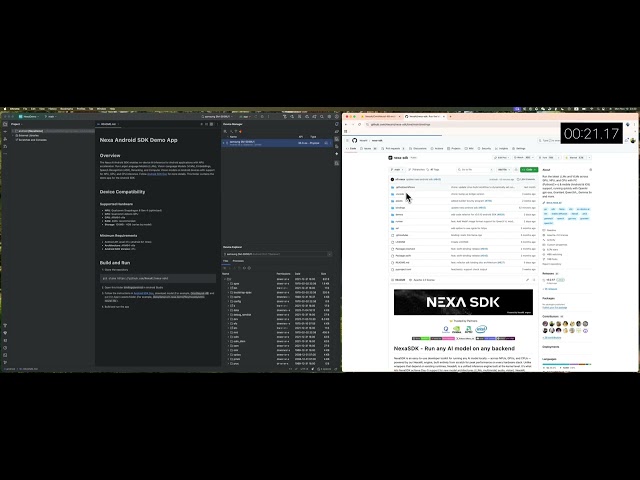This screenshot has width=640, height=480.
Task: Open the star lists dropdown arrow
Action: [x=589, y=158]
